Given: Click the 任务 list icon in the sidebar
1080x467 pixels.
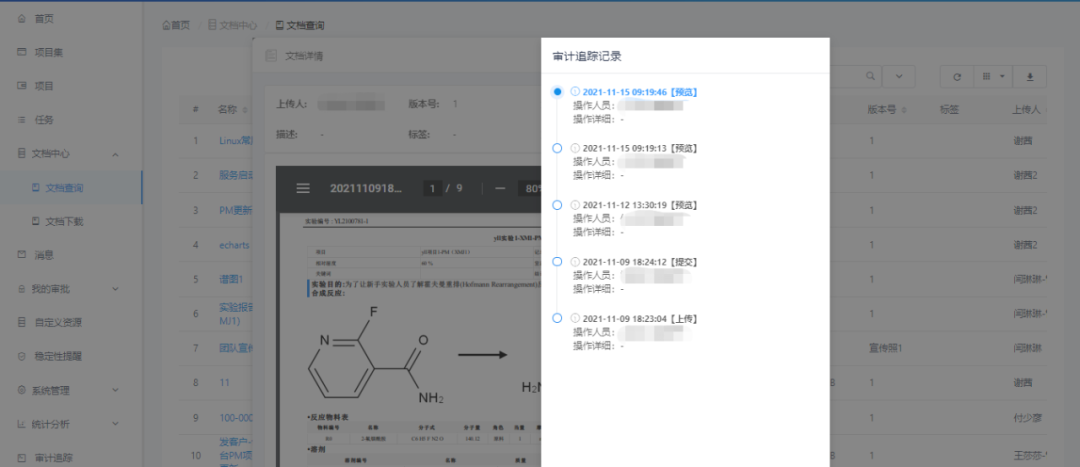Looking at the screenshot, I should [22, 120].
